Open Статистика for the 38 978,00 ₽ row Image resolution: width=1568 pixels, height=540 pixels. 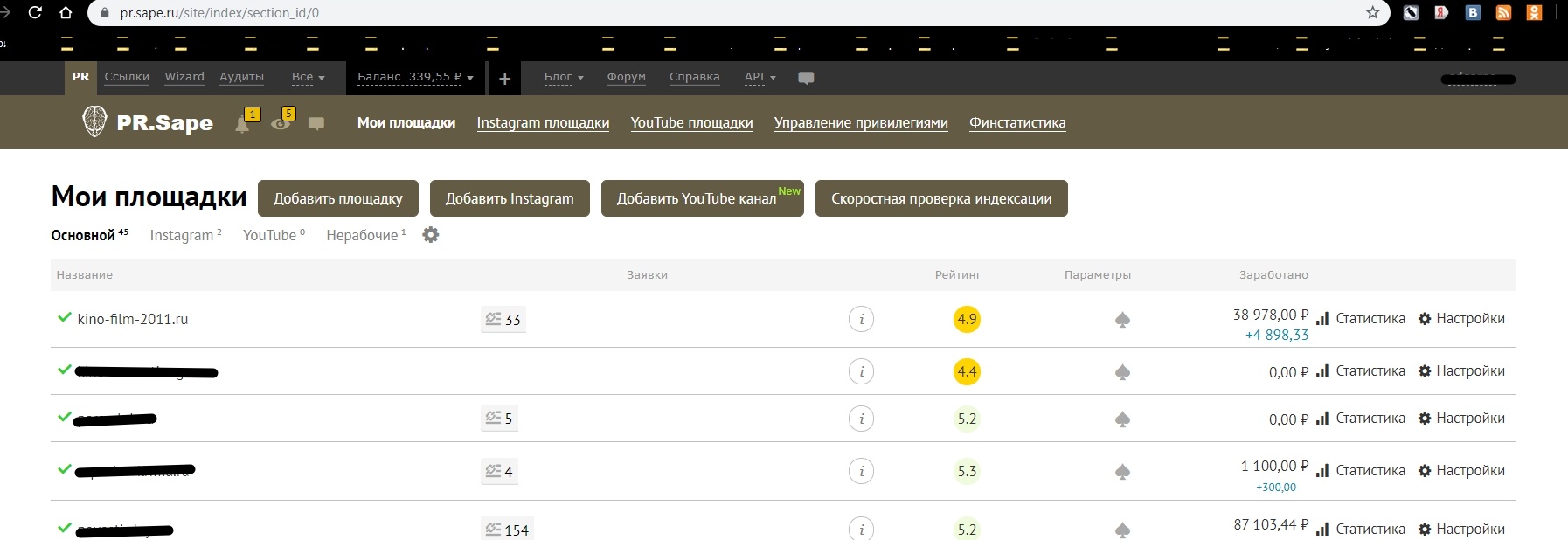1361,319
